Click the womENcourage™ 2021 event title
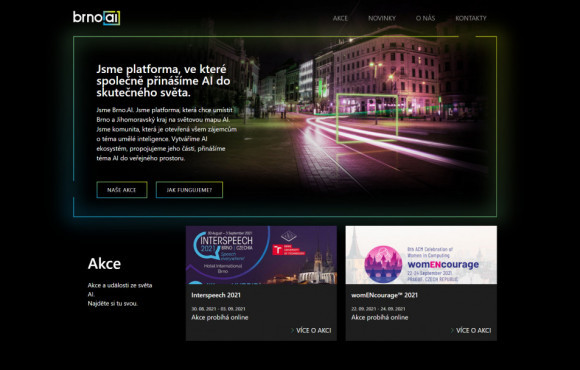Screen dimensions: 580x370 click(x=384, y=295)
